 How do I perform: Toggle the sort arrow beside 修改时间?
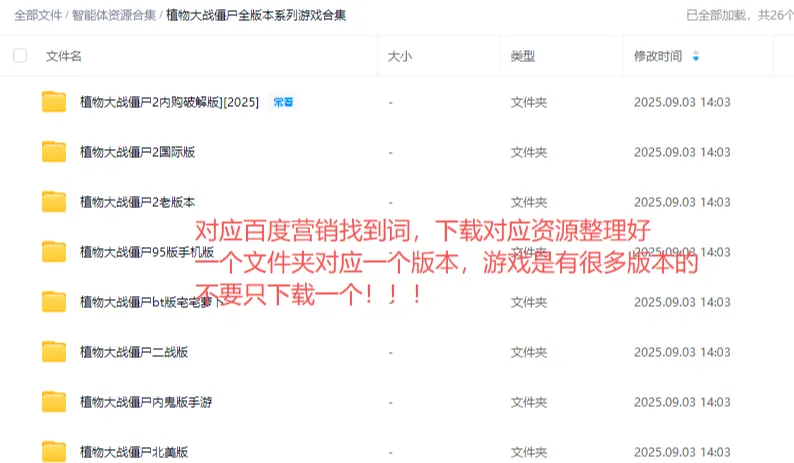pyautogui.click(x=696, y=56)
